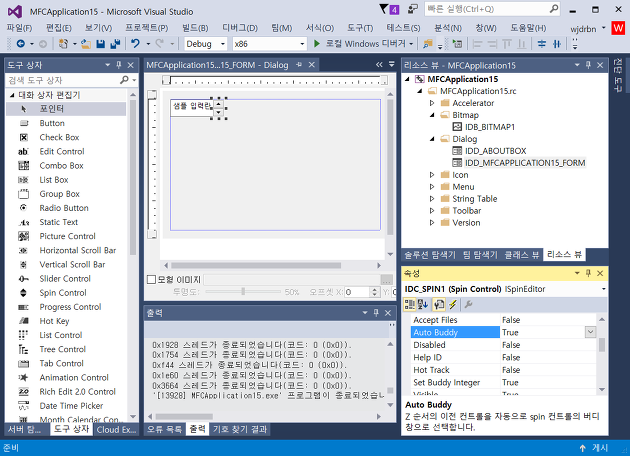Select the Button tool in toolbox
The width and height of the screenshot is (630, 456).
(52, 123)
